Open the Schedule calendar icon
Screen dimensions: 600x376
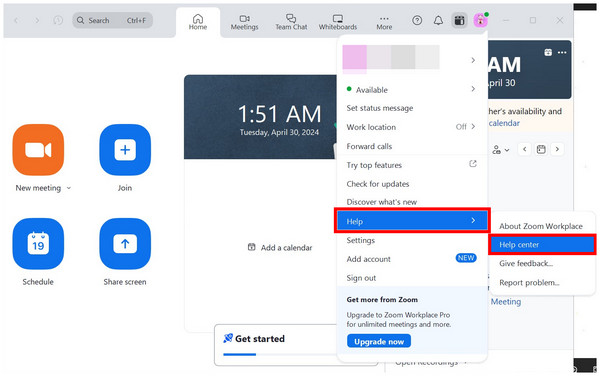pyautogui.click(x=38, y=244)
